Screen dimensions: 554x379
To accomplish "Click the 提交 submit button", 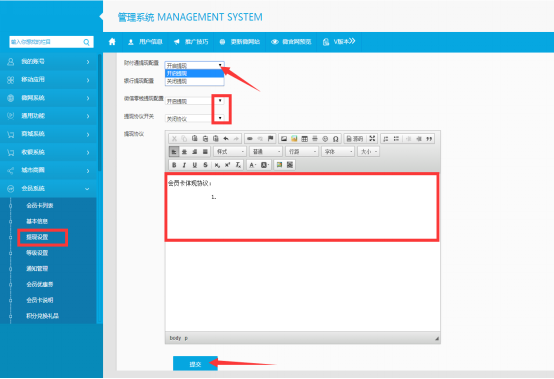I will click(195, 363).
